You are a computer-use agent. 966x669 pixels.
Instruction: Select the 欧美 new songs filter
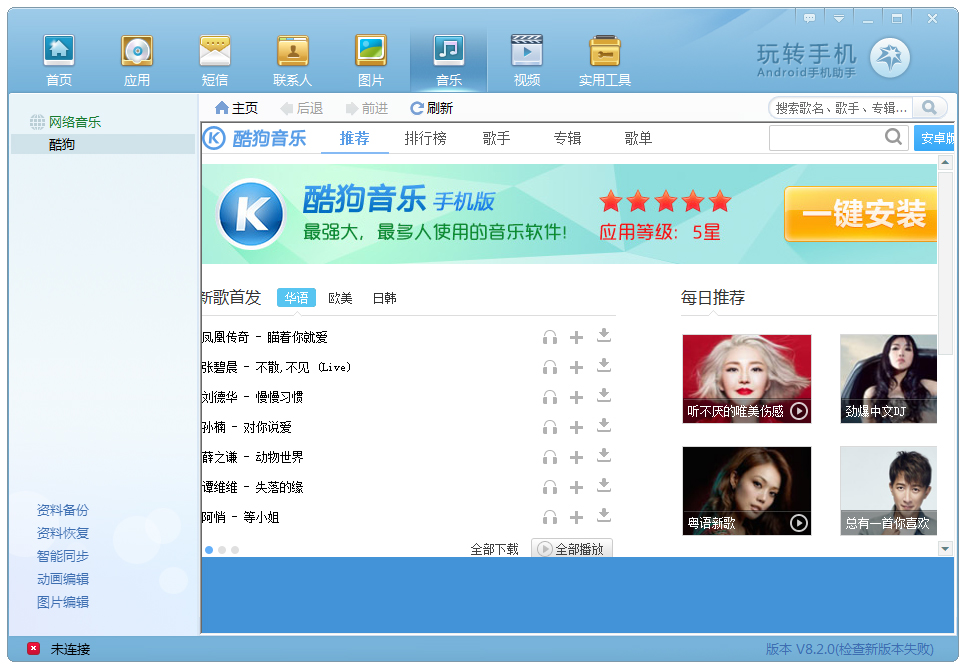(x=340, y=298)
